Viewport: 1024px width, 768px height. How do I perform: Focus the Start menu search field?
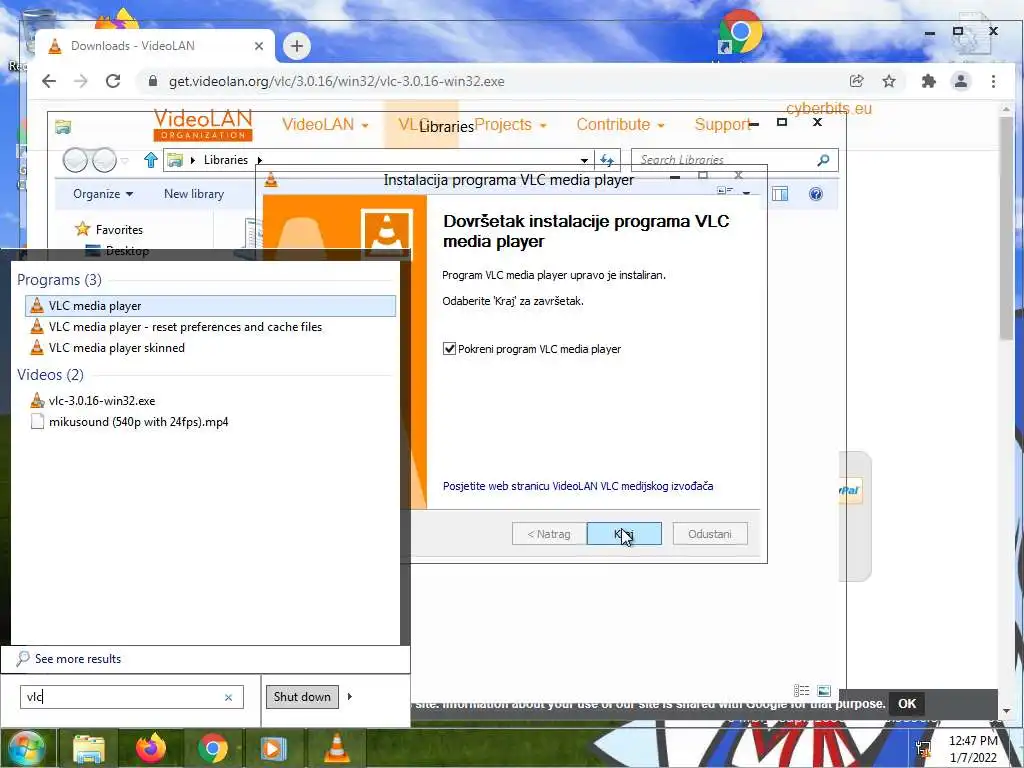coord(131,697)
